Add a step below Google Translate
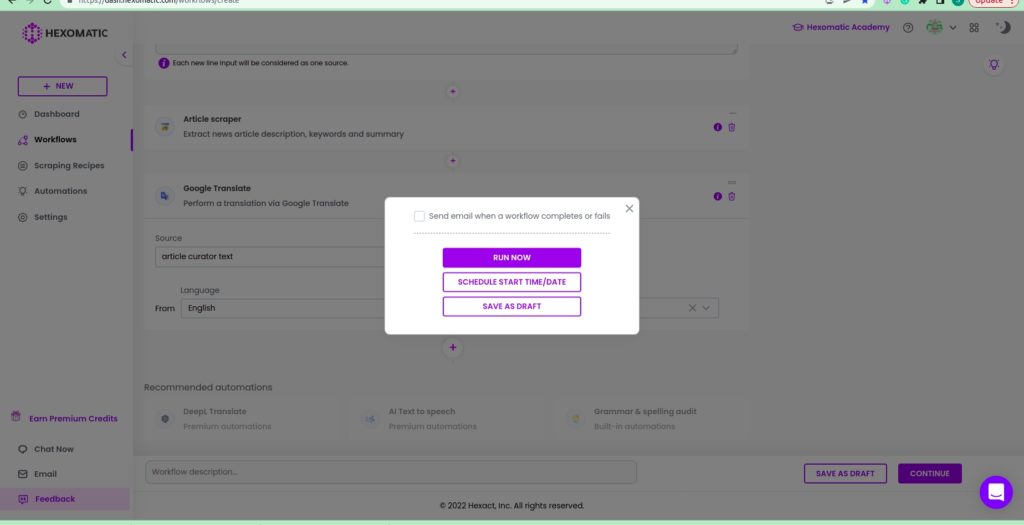1024x525 pixels. (453, 347)
